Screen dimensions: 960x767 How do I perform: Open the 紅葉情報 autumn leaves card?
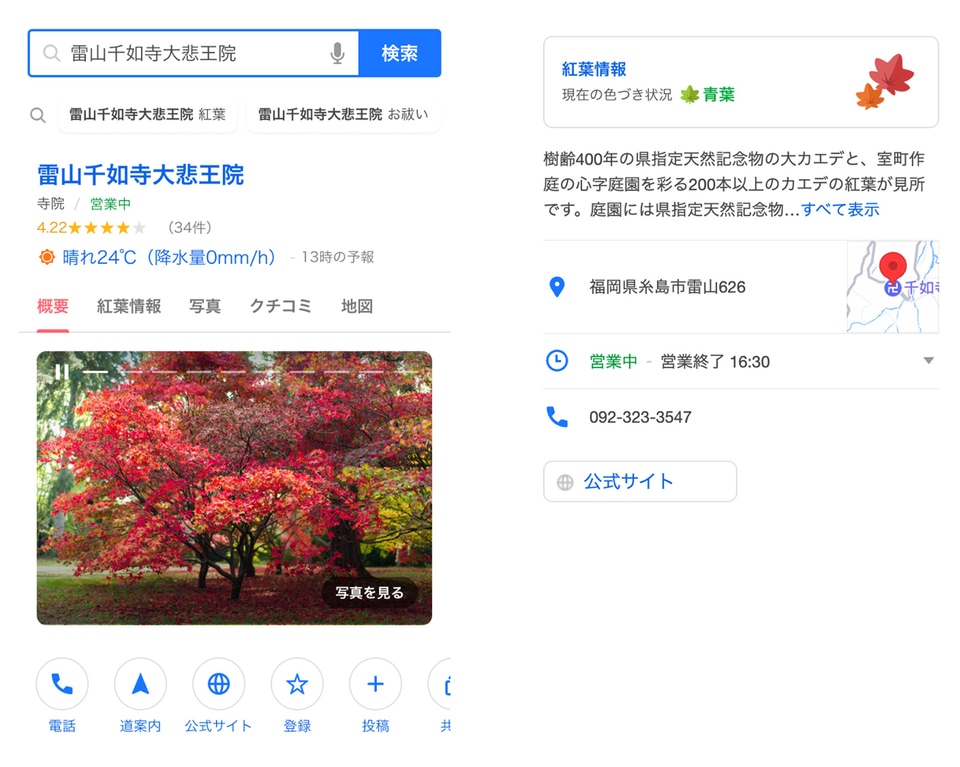tap(740, 82)
